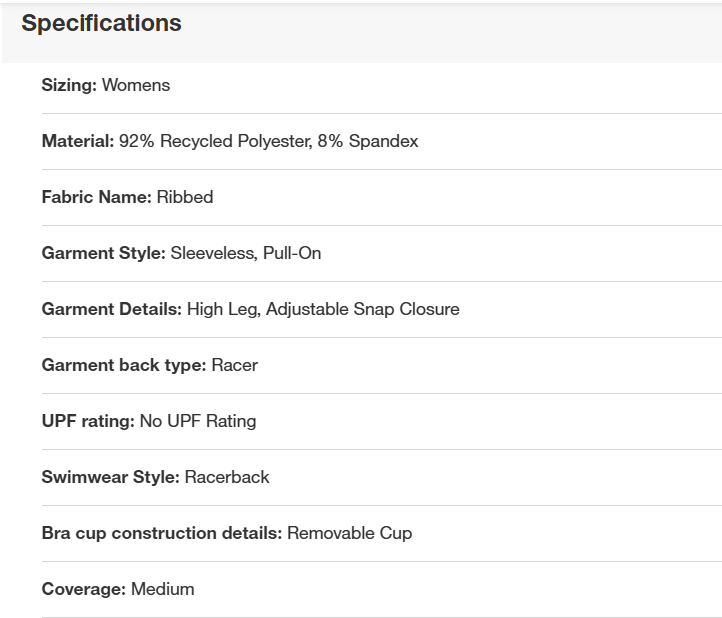722x618 pixels.
Task: Click the Fabric Name label
Action: [96, 197]
